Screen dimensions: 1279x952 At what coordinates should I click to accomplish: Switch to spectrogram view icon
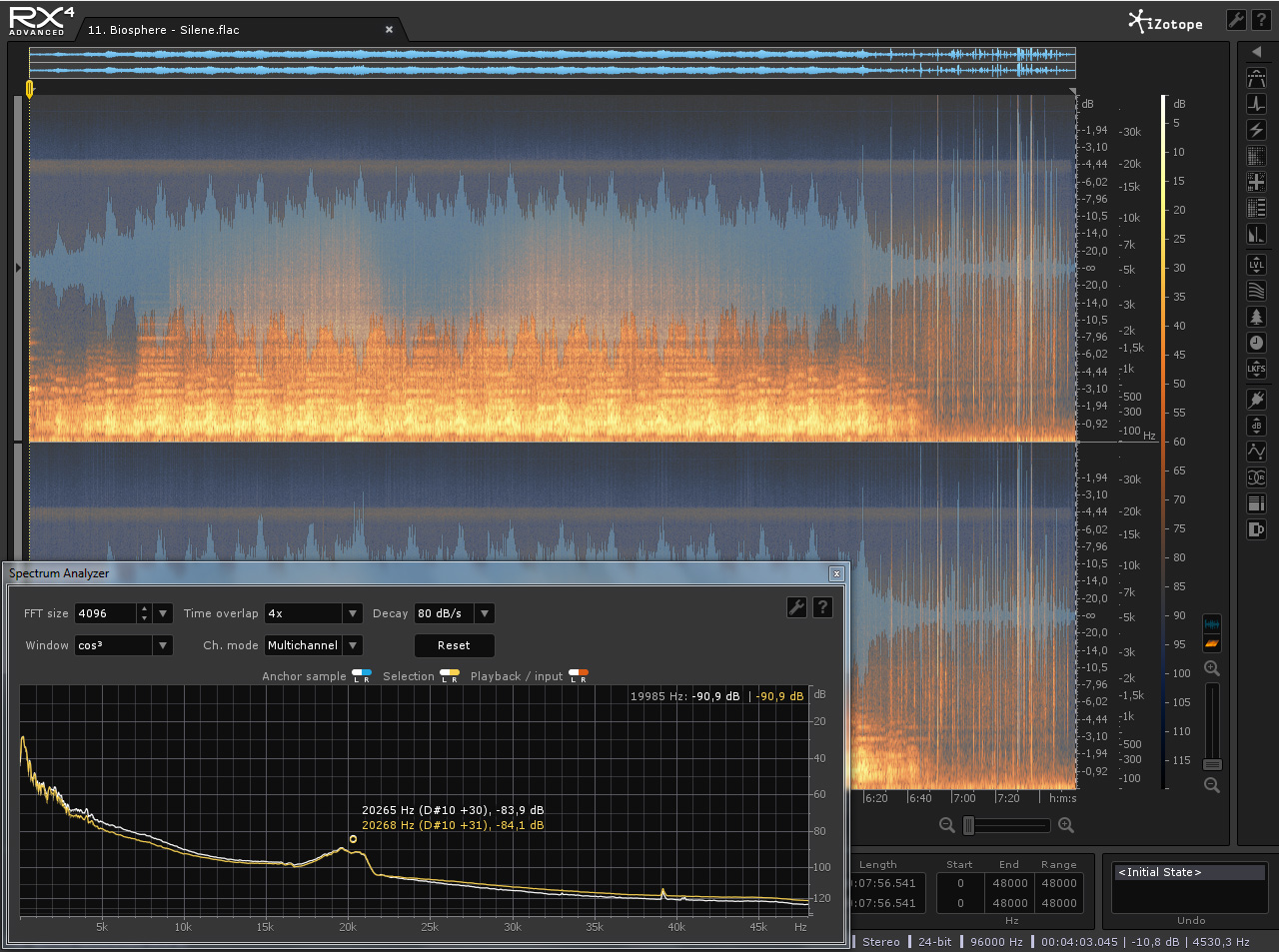pyautogui.click(x=1212, y=643)
